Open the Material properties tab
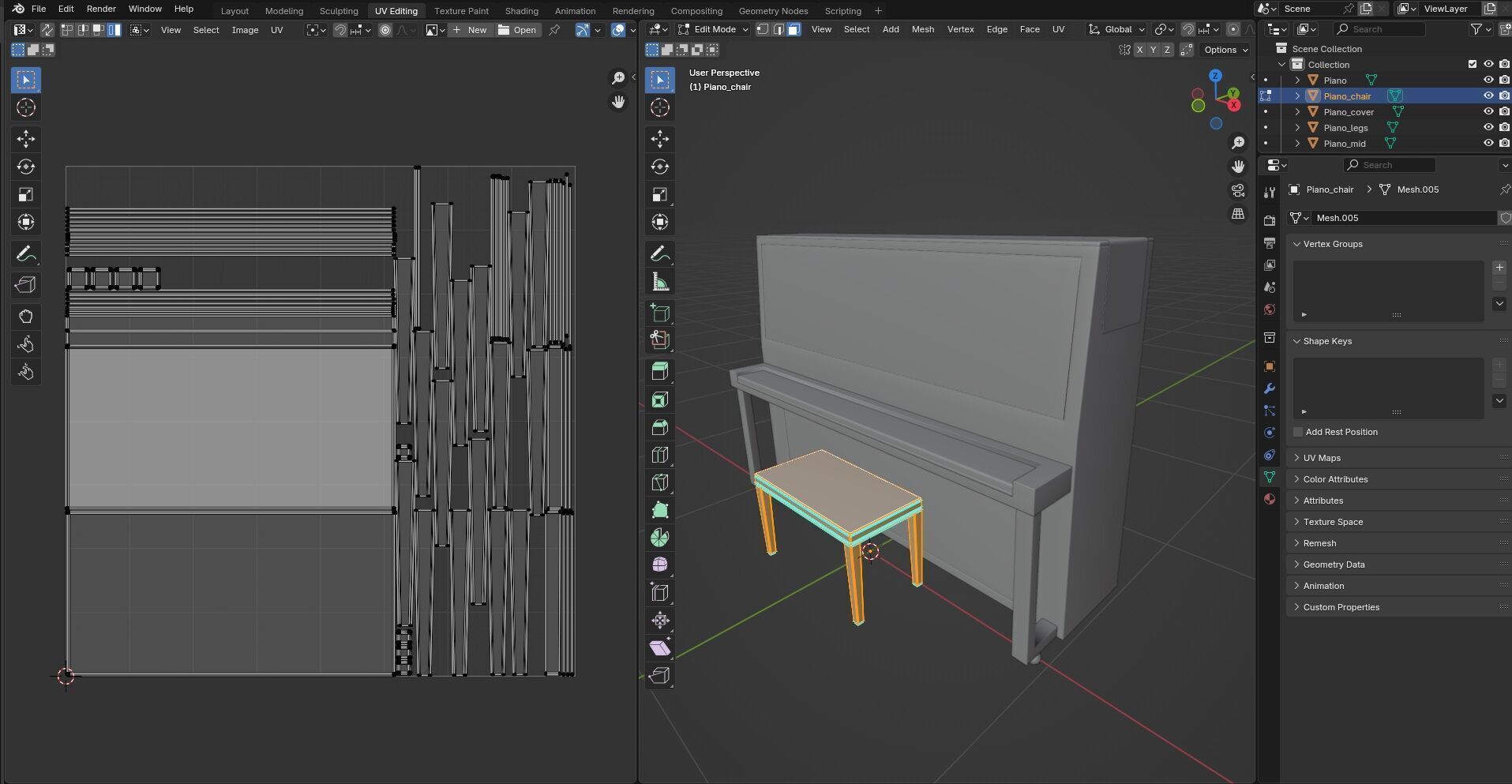Viewport: 1512px width, 784px height. pyautogui.click(x=1270, y=499)
